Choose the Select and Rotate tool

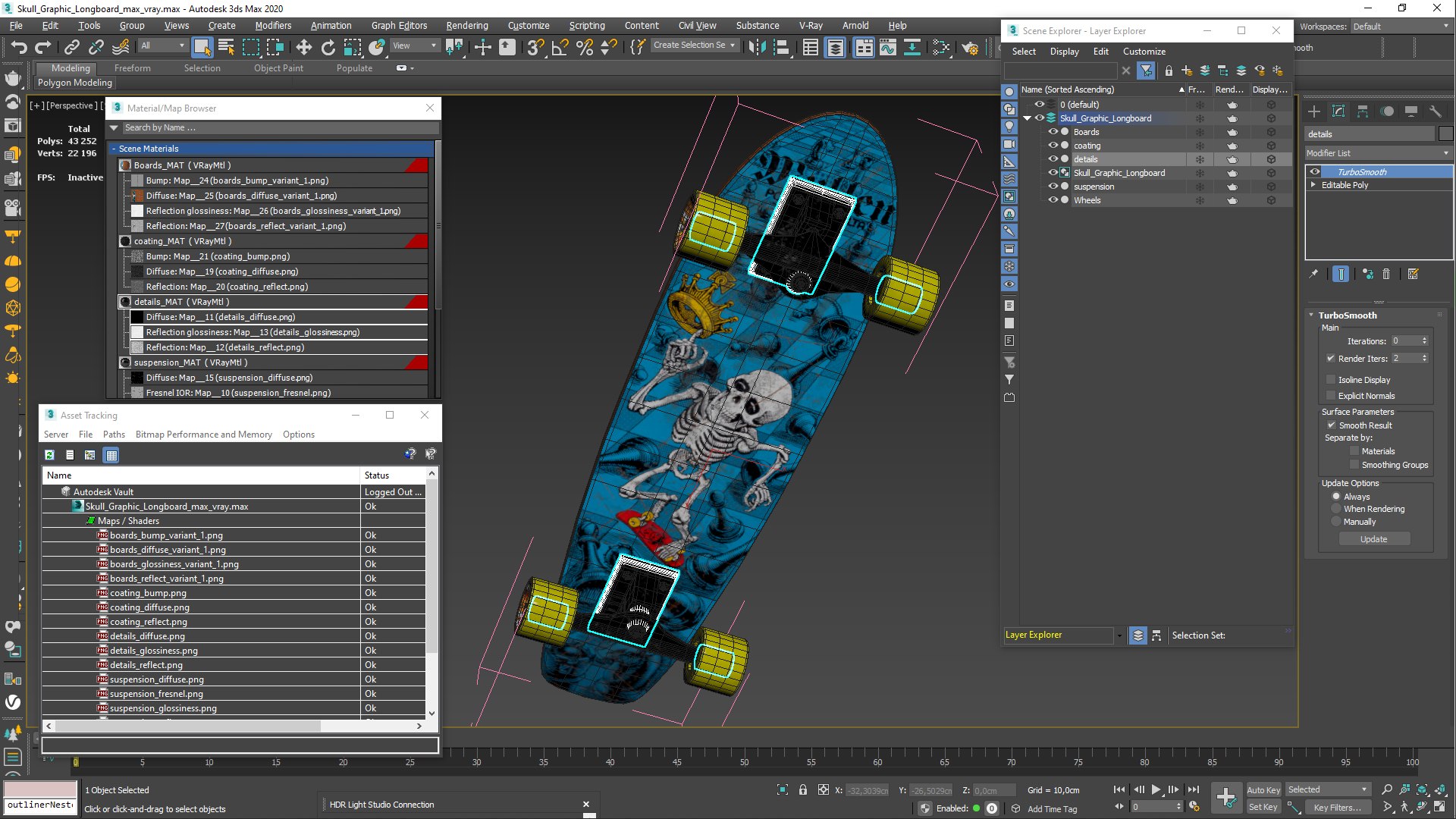[x=328, y=47]
